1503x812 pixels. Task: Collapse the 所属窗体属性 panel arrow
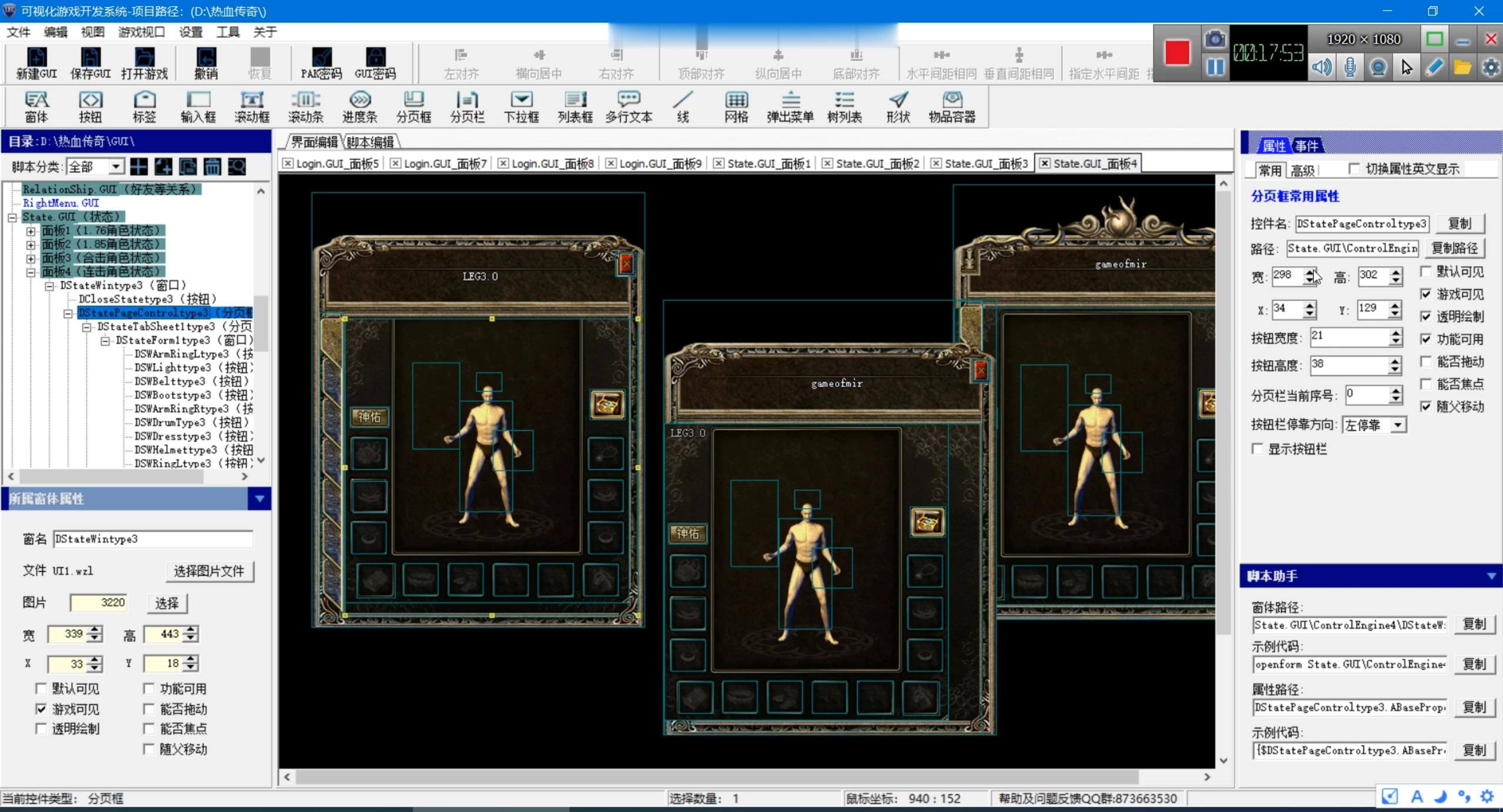(259, 499)
